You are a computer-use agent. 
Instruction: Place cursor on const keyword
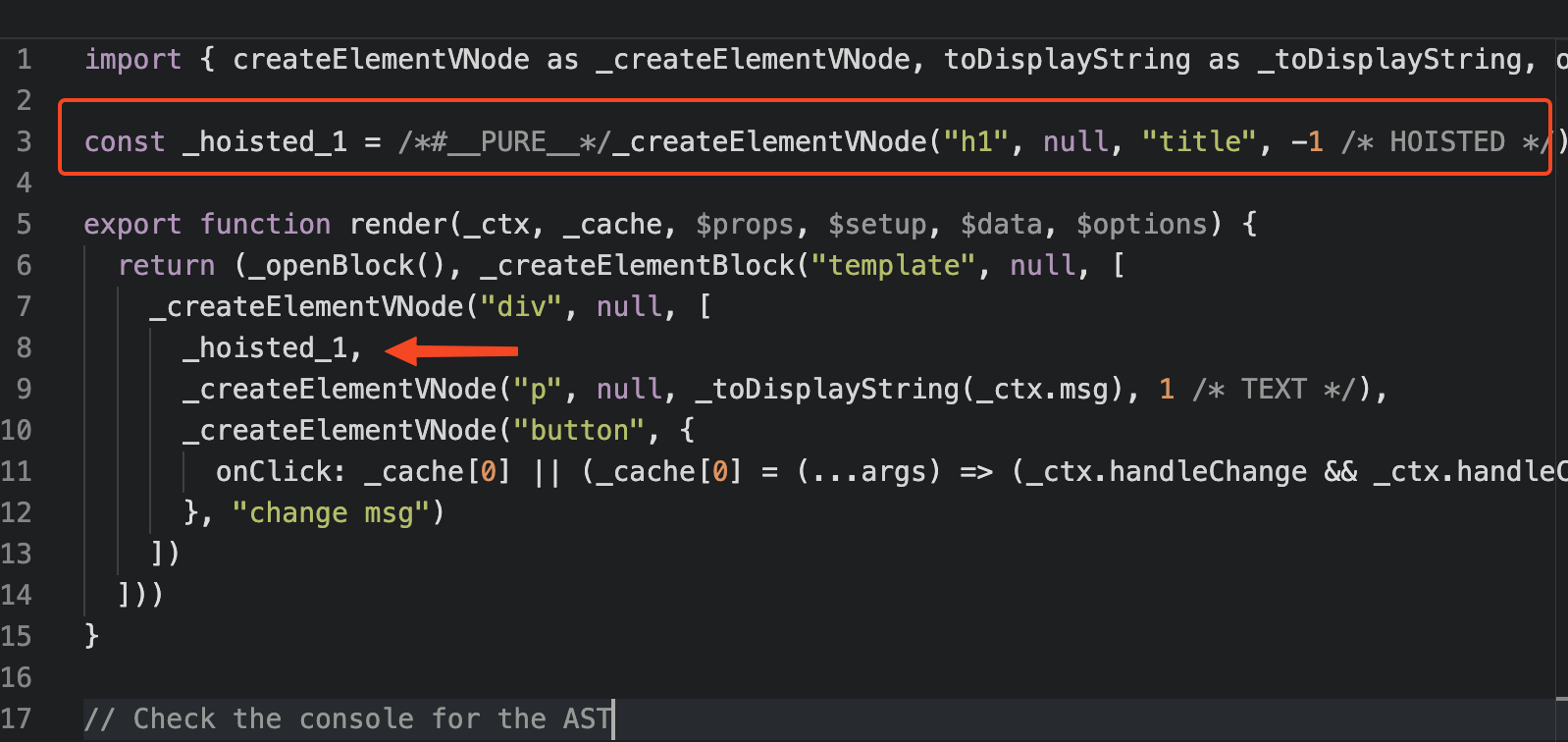pyautogui.click(x=125, y=142)
